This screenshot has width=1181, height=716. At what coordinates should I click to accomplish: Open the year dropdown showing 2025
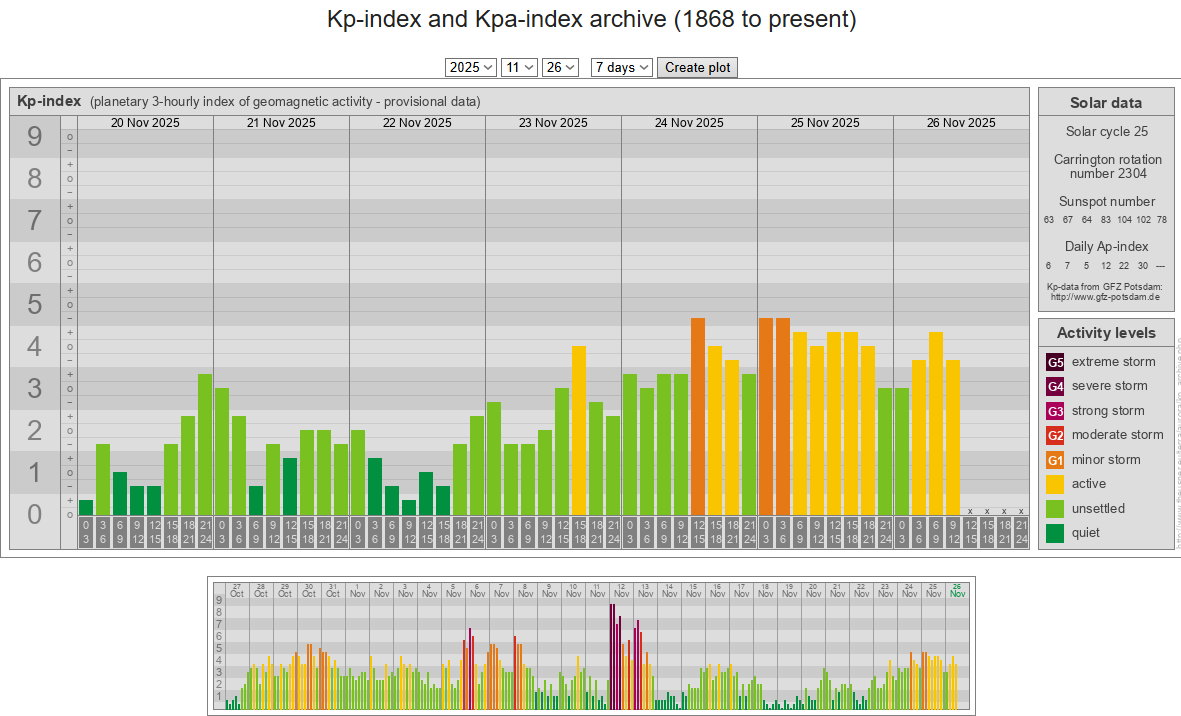pos(471,67)
